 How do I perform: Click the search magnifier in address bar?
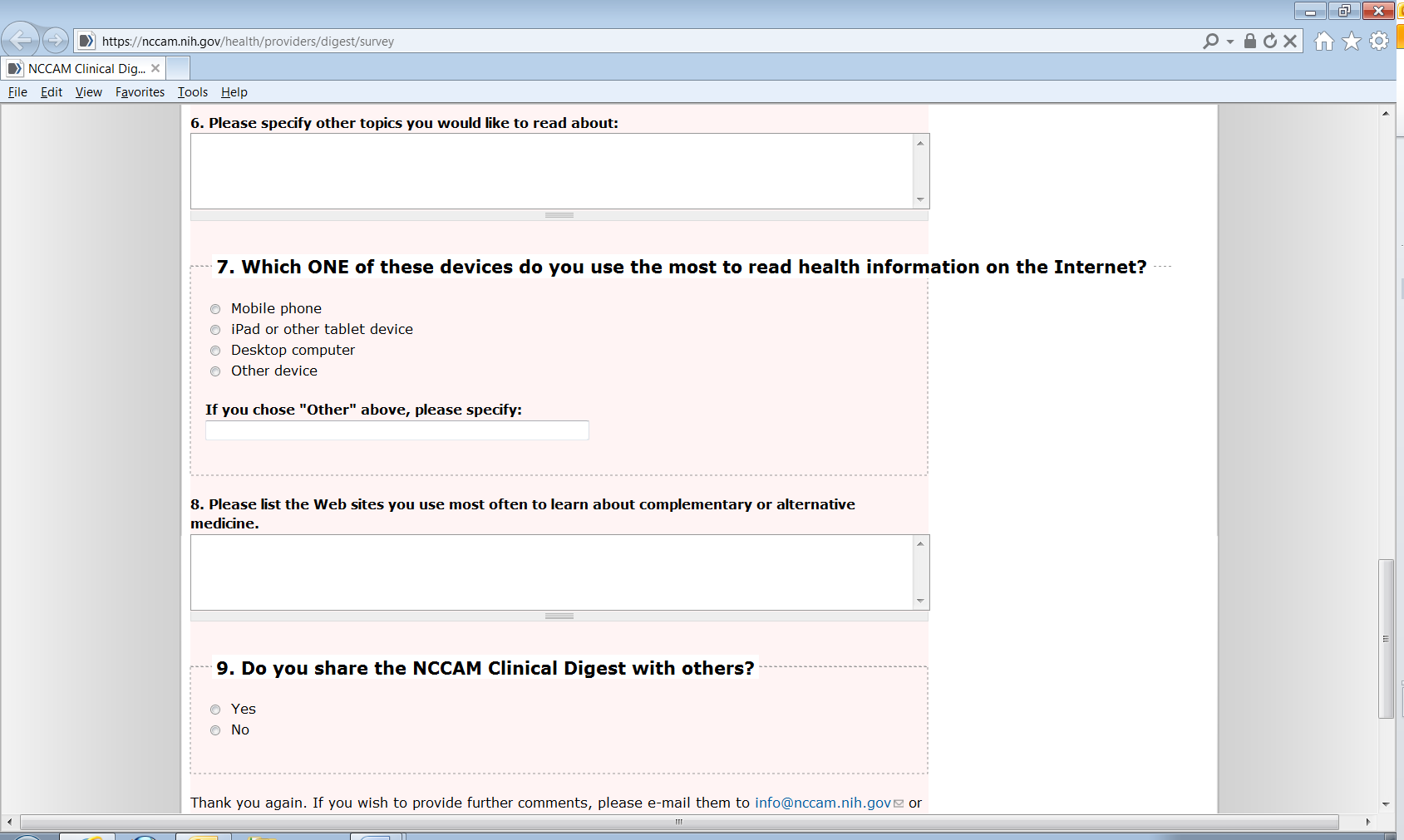point(1211,41)
